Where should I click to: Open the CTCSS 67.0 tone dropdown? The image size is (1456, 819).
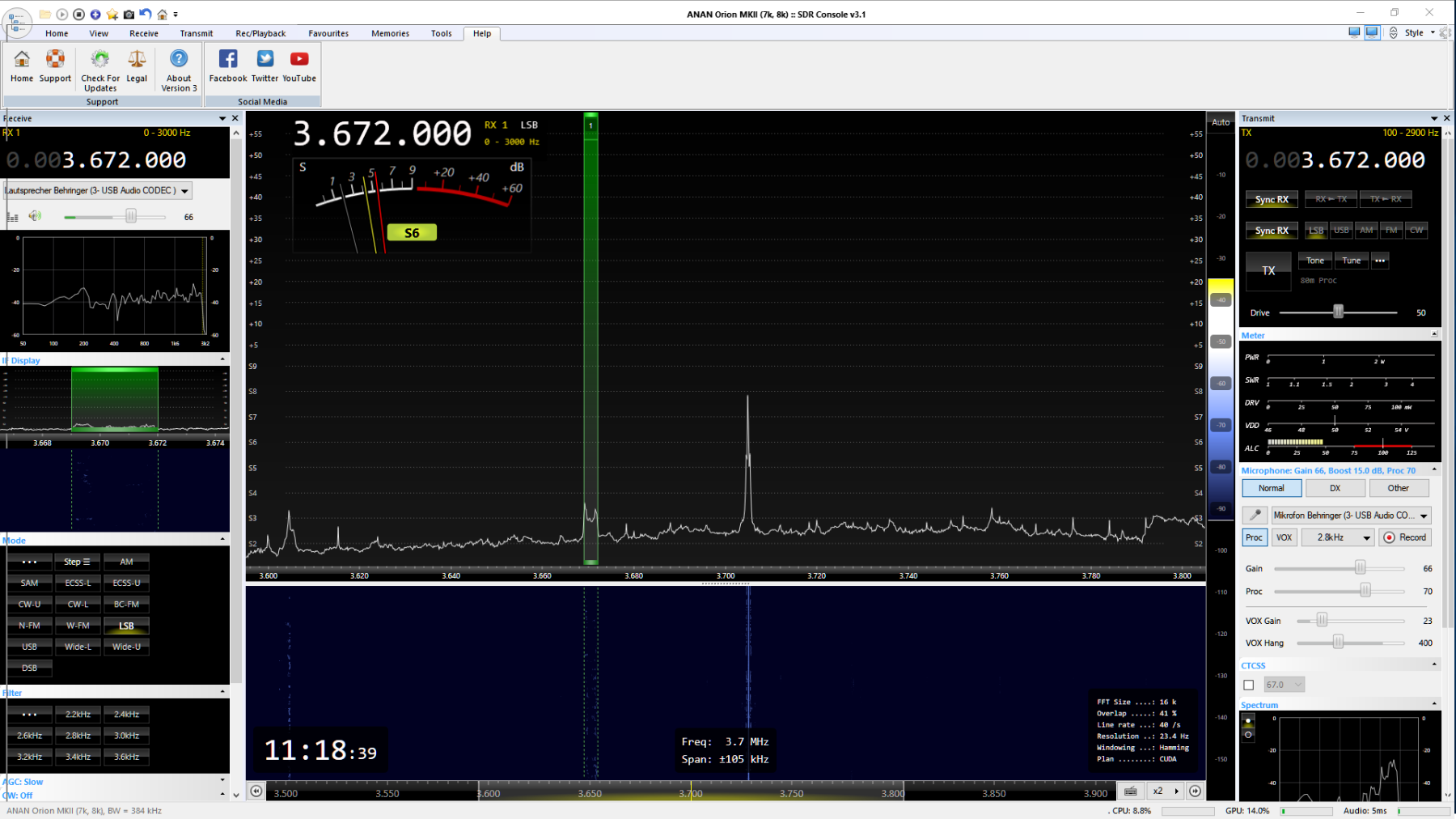(1284, 685)
